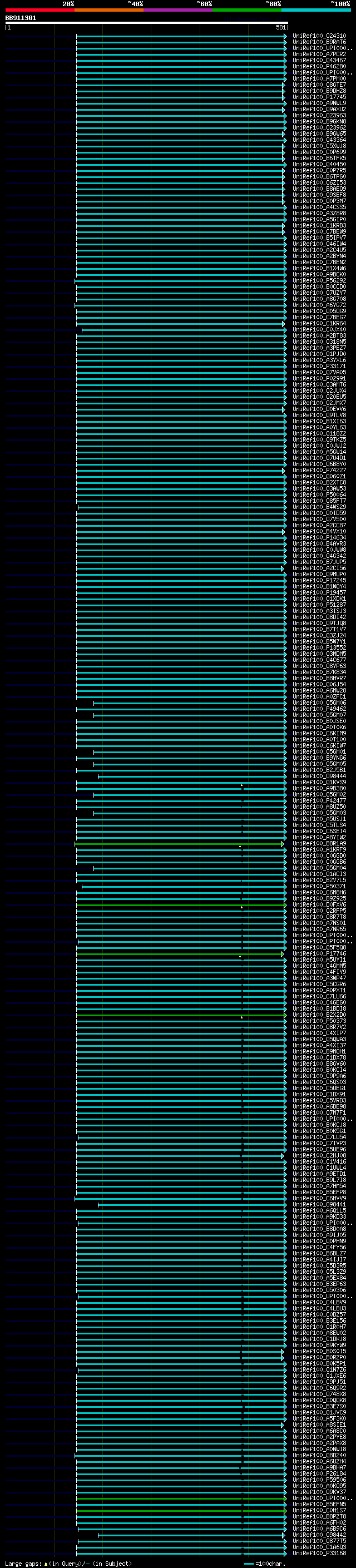Select hit label UniRef100_Q5GM07
Viewport: 356px width, 1568px height.
coord(319,715)
